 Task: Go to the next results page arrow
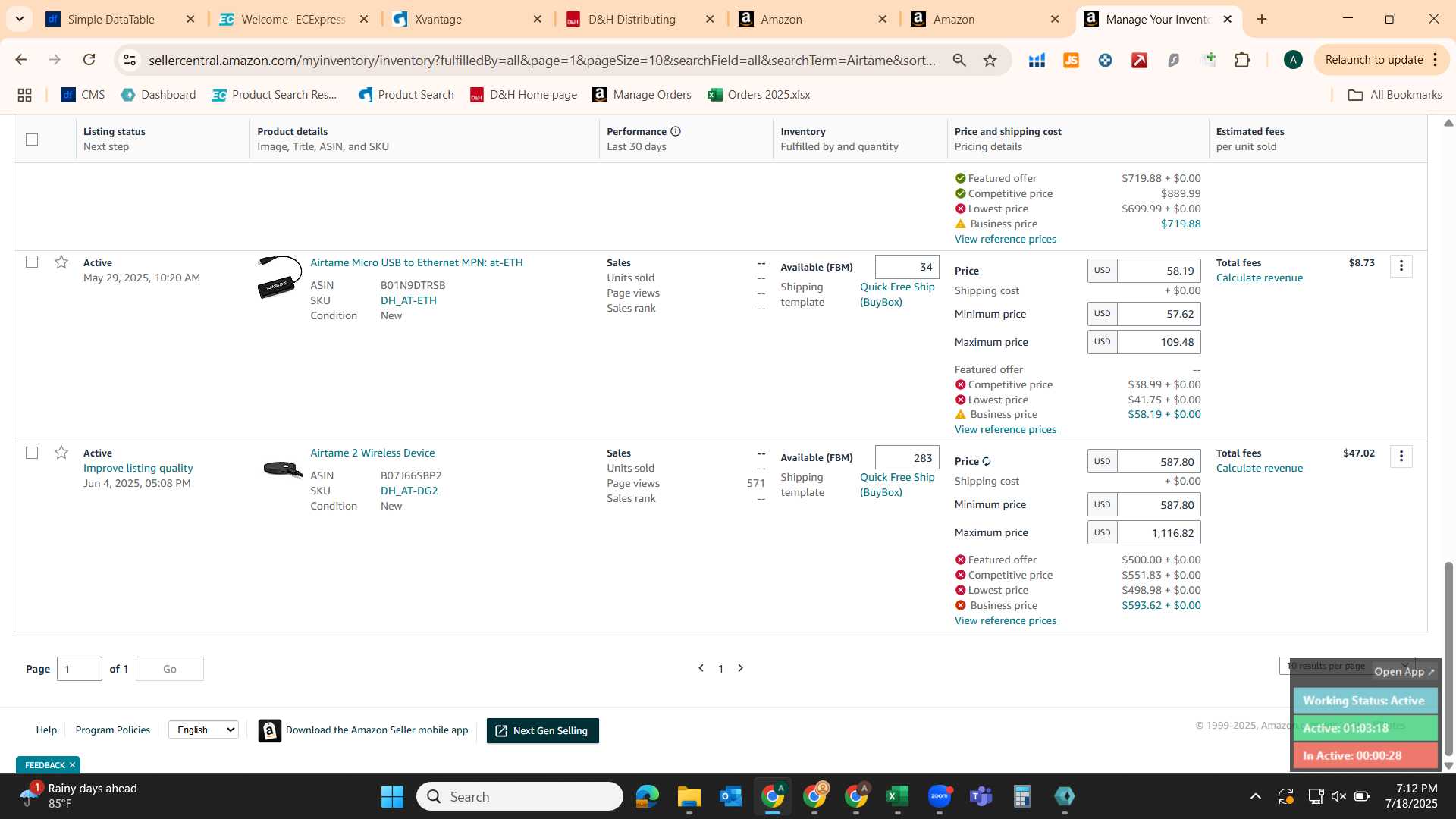point(741,668)
